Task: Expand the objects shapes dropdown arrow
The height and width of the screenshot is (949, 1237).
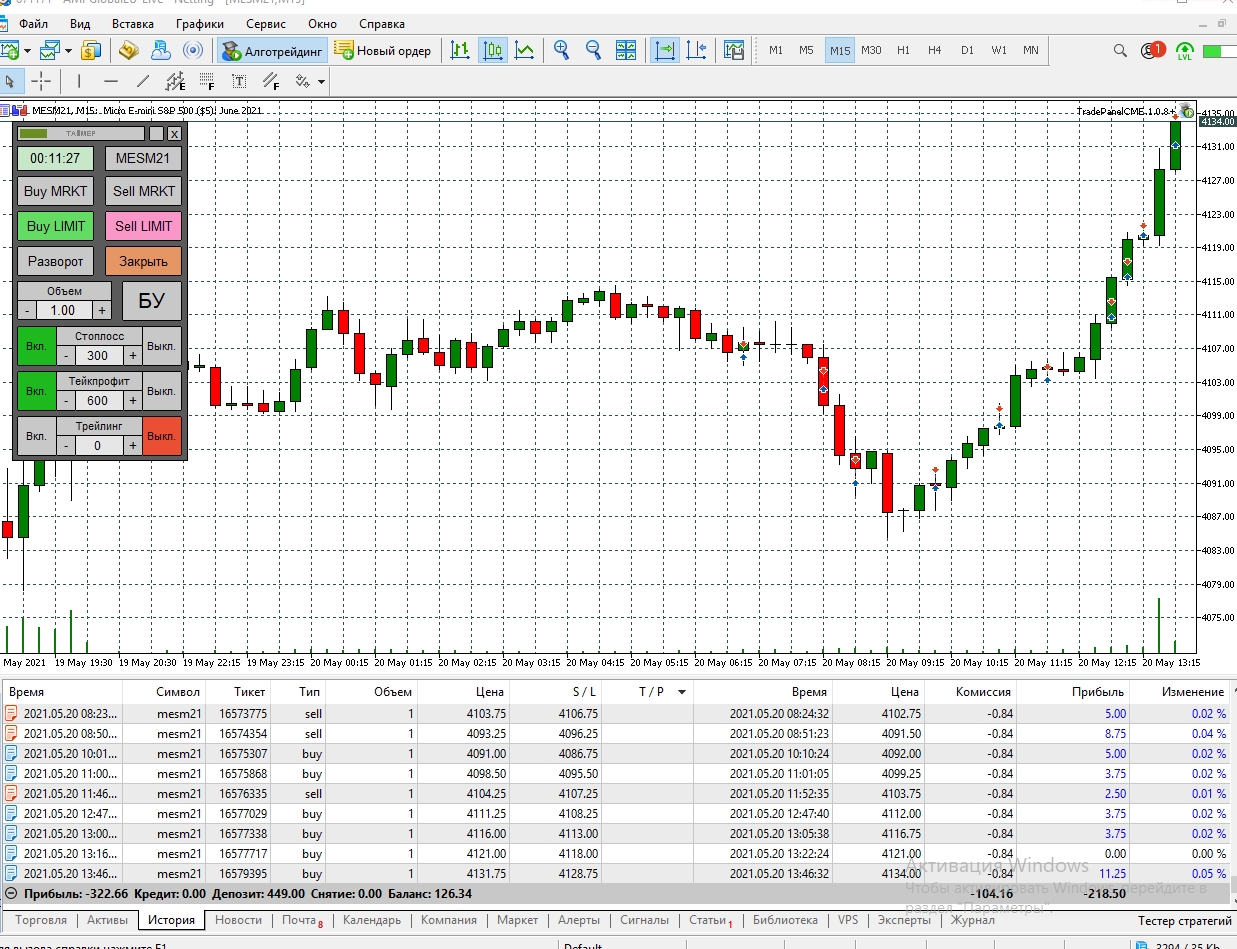Action: pyautogui.click(x=321, y=82)
